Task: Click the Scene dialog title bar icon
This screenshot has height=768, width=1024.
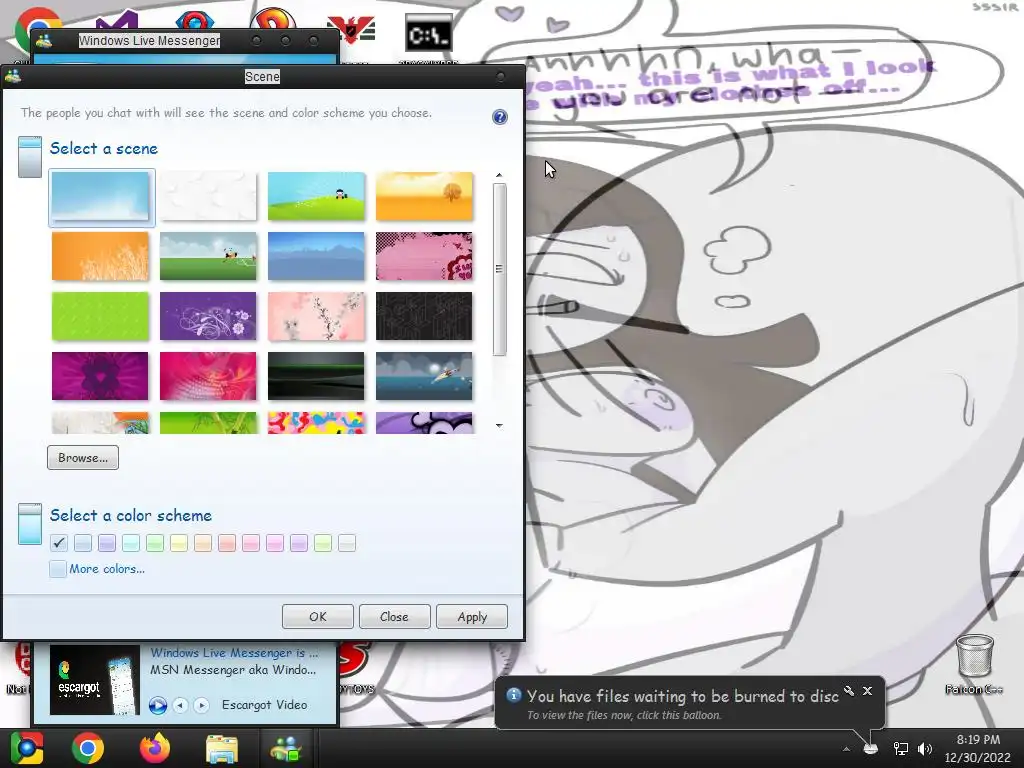Action: pos(12,76)
